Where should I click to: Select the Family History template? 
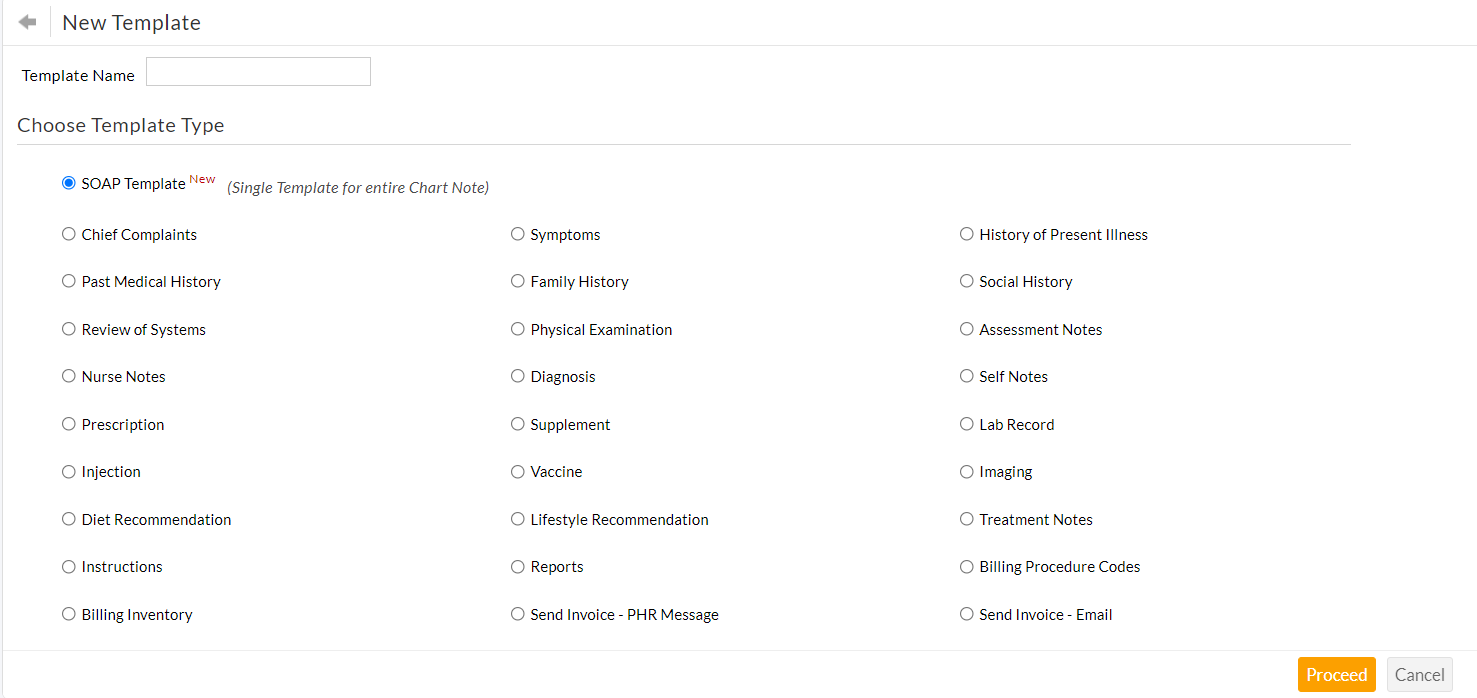coord(517,281)
